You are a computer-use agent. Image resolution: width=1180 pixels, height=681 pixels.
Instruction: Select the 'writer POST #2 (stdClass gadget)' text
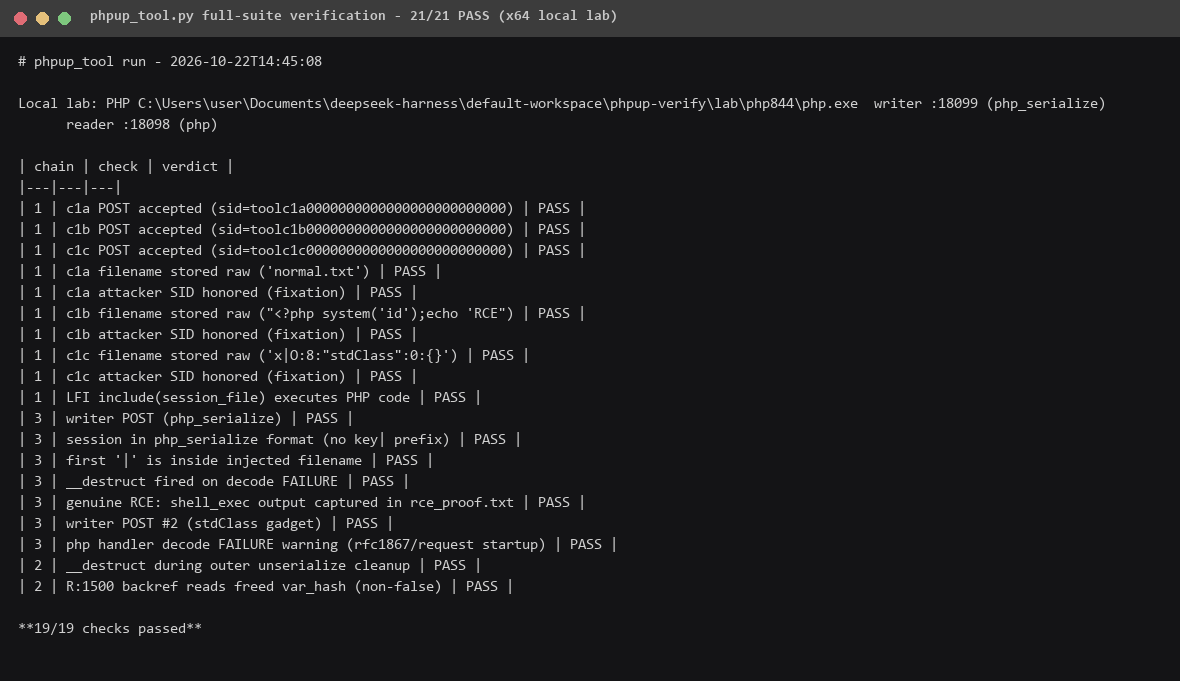pyautogui.click(x=194, y=525)
